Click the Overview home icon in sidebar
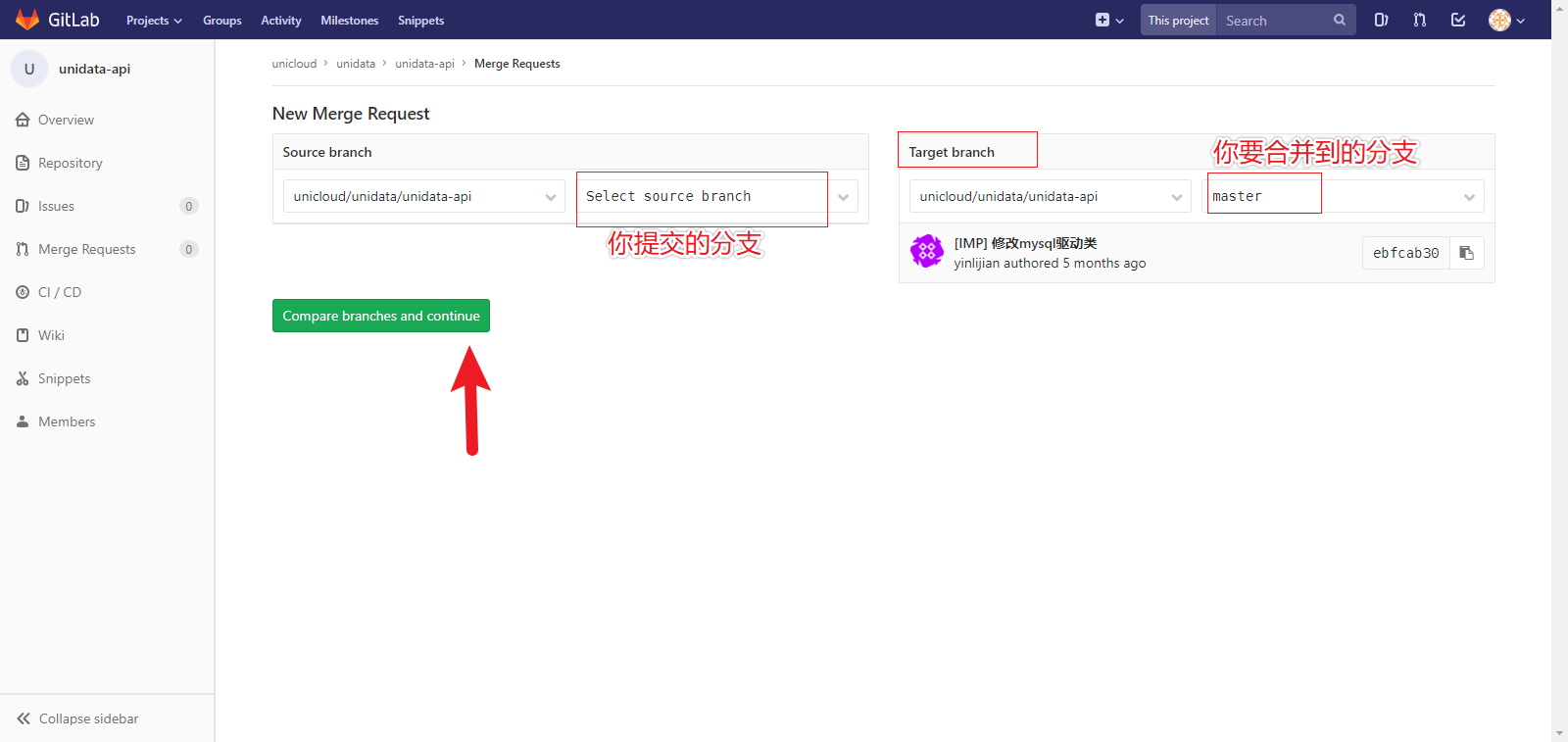The width and height of the screenshot is (1568, 742). (x=23, y=120)
